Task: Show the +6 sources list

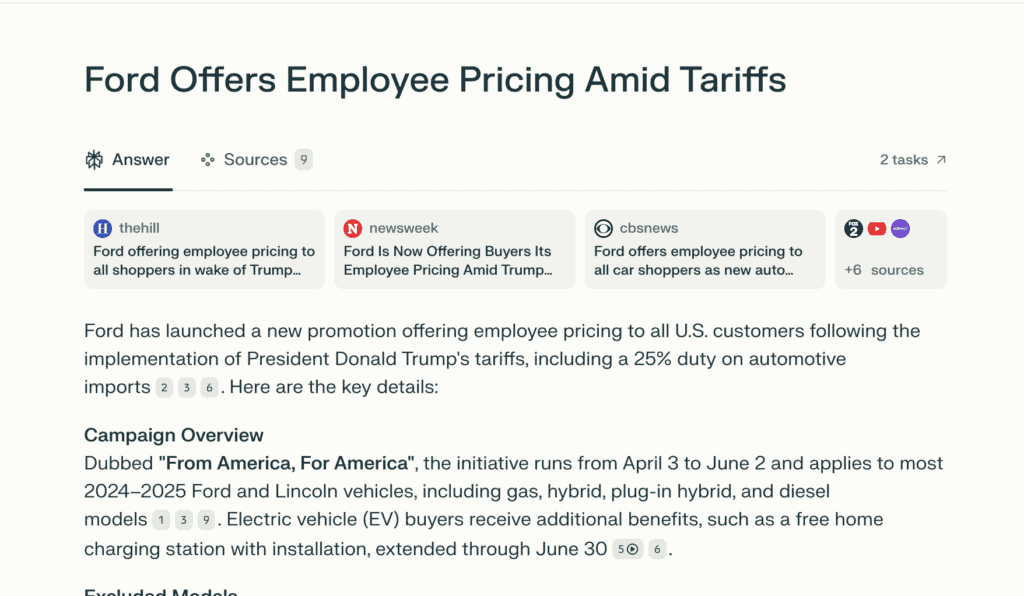Action: 884,270
